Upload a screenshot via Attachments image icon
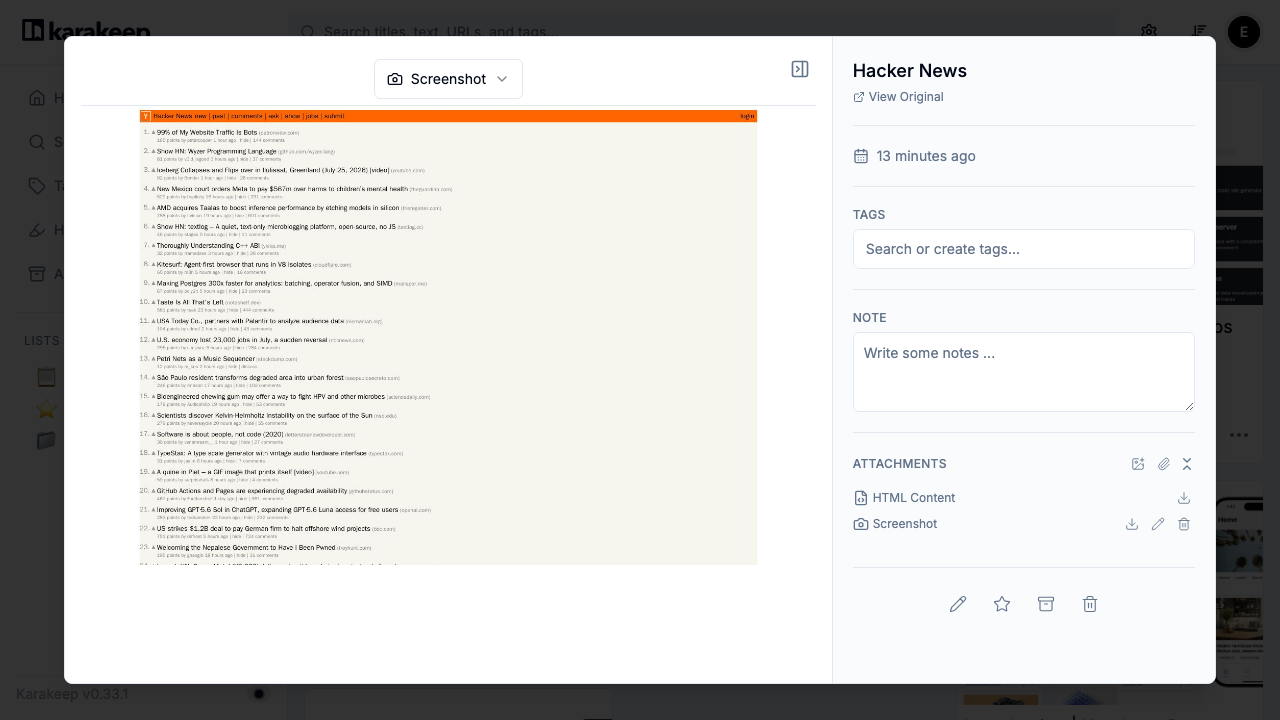1280x720 pixels. point(1138,464)
